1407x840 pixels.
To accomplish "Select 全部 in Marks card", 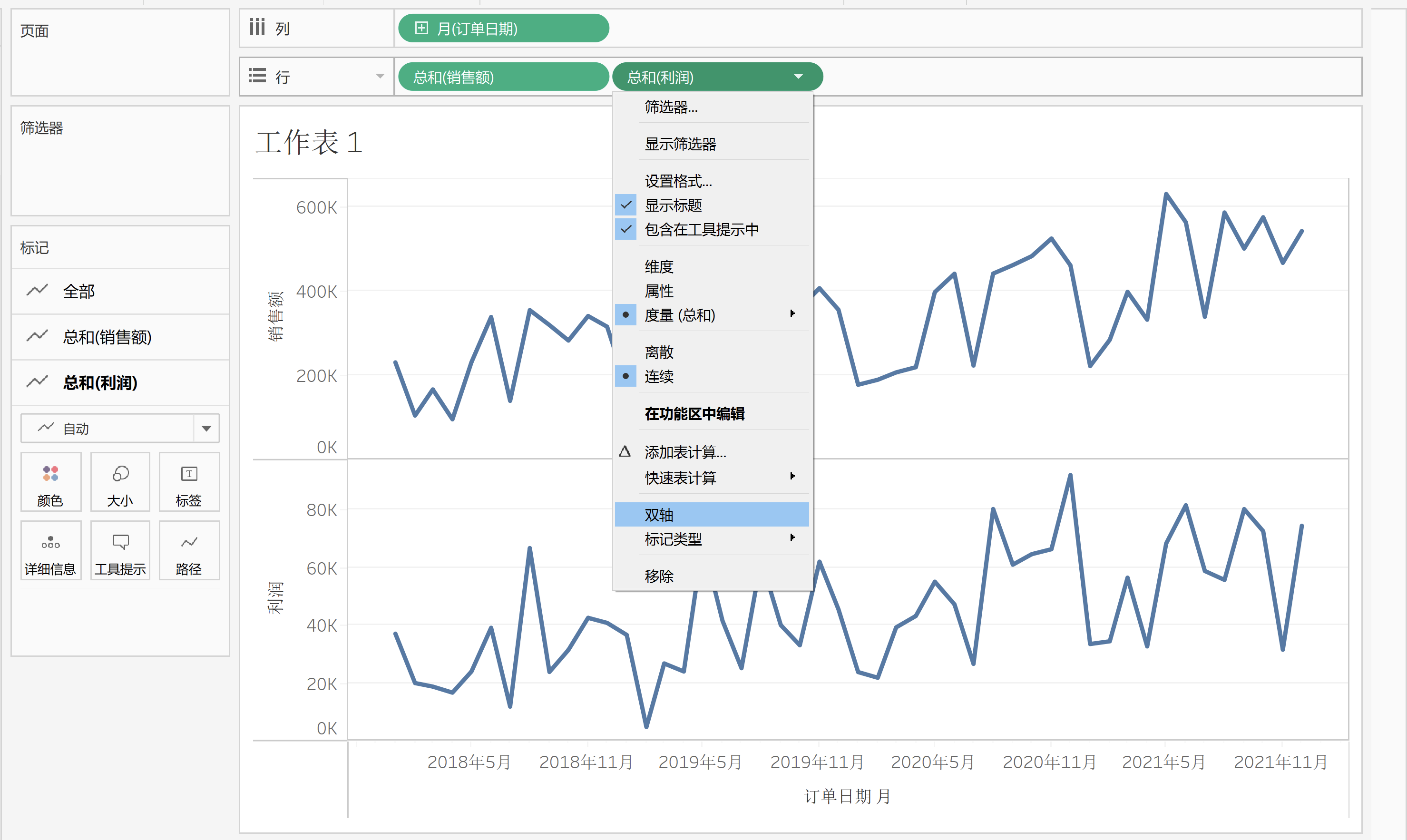I will (x=120, y=291).
